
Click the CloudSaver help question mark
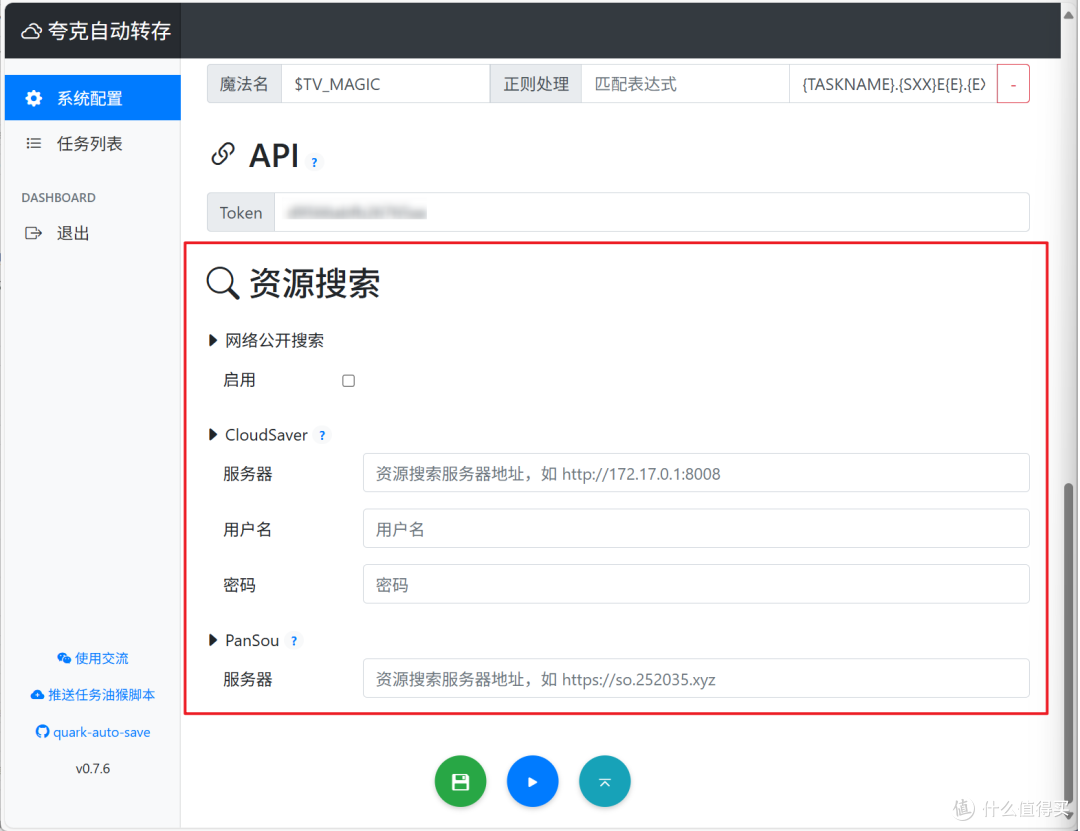pos(322,435)
